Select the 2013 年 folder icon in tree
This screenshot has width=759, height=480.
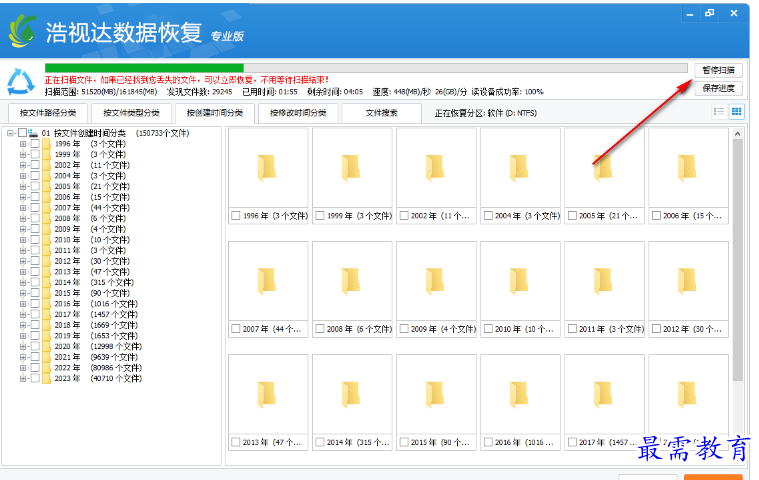pos(46,271)
